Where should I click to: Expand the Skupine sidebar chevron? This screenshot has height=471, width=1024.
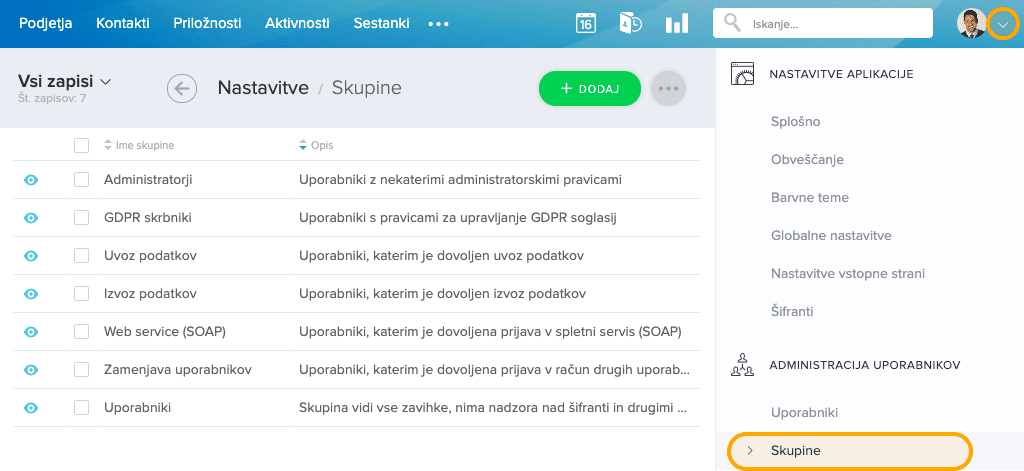(x=750, y=450)
